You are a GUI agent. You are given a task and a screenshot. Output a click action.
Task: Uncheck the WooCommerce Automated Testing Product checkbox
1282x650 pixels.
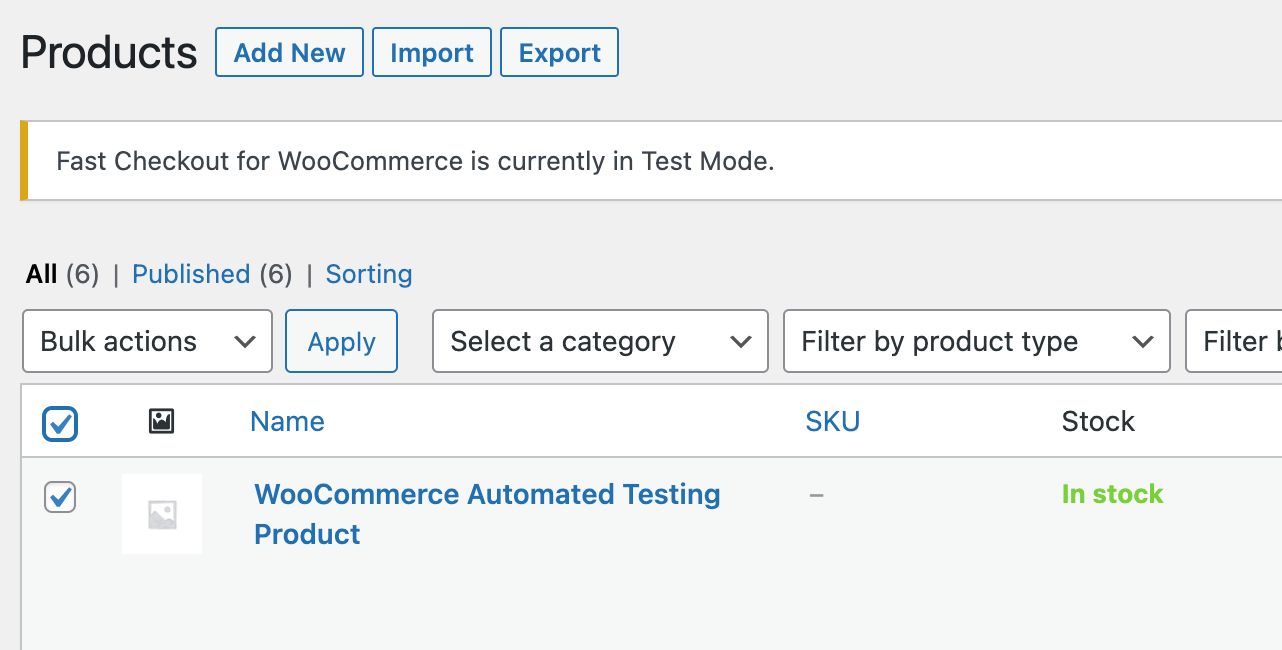tap(60, 496)
